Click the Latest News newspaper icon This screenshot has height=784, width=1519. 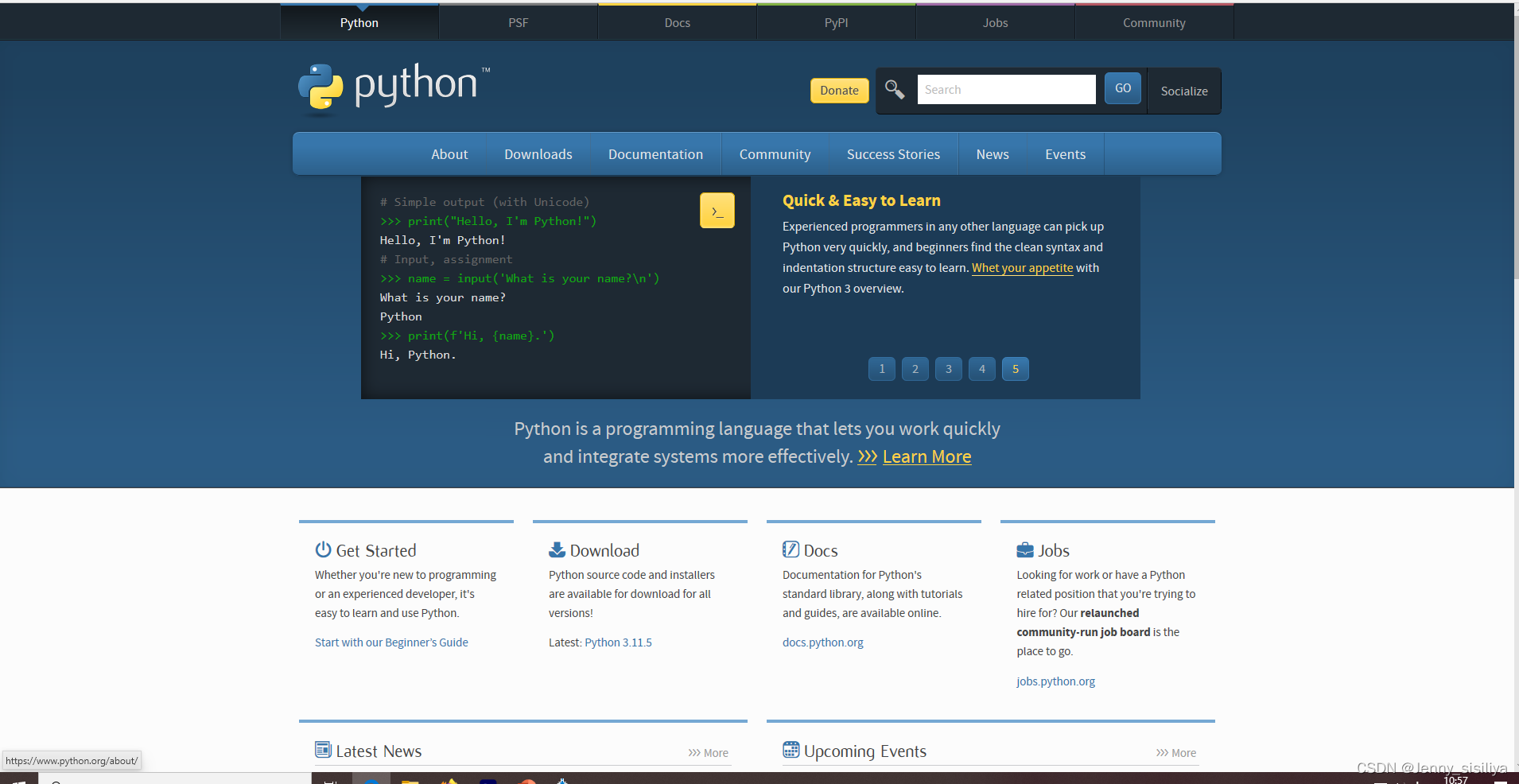pos(323,750)
